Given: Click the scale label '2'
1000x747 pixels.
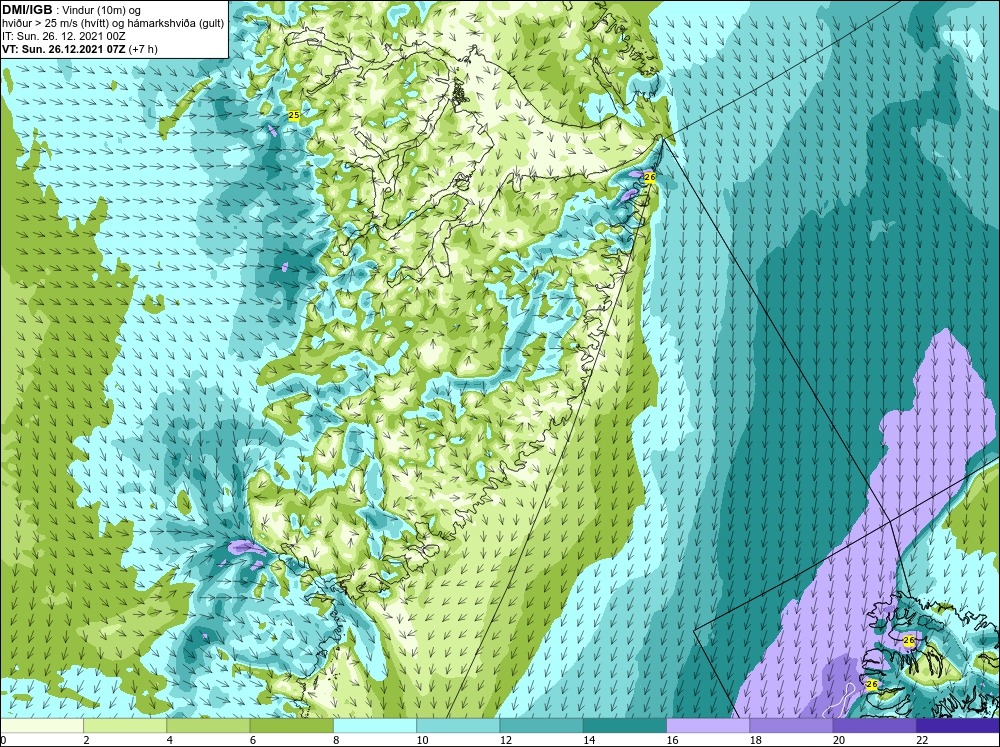Looking at the screenshot, I should (86, 740).
